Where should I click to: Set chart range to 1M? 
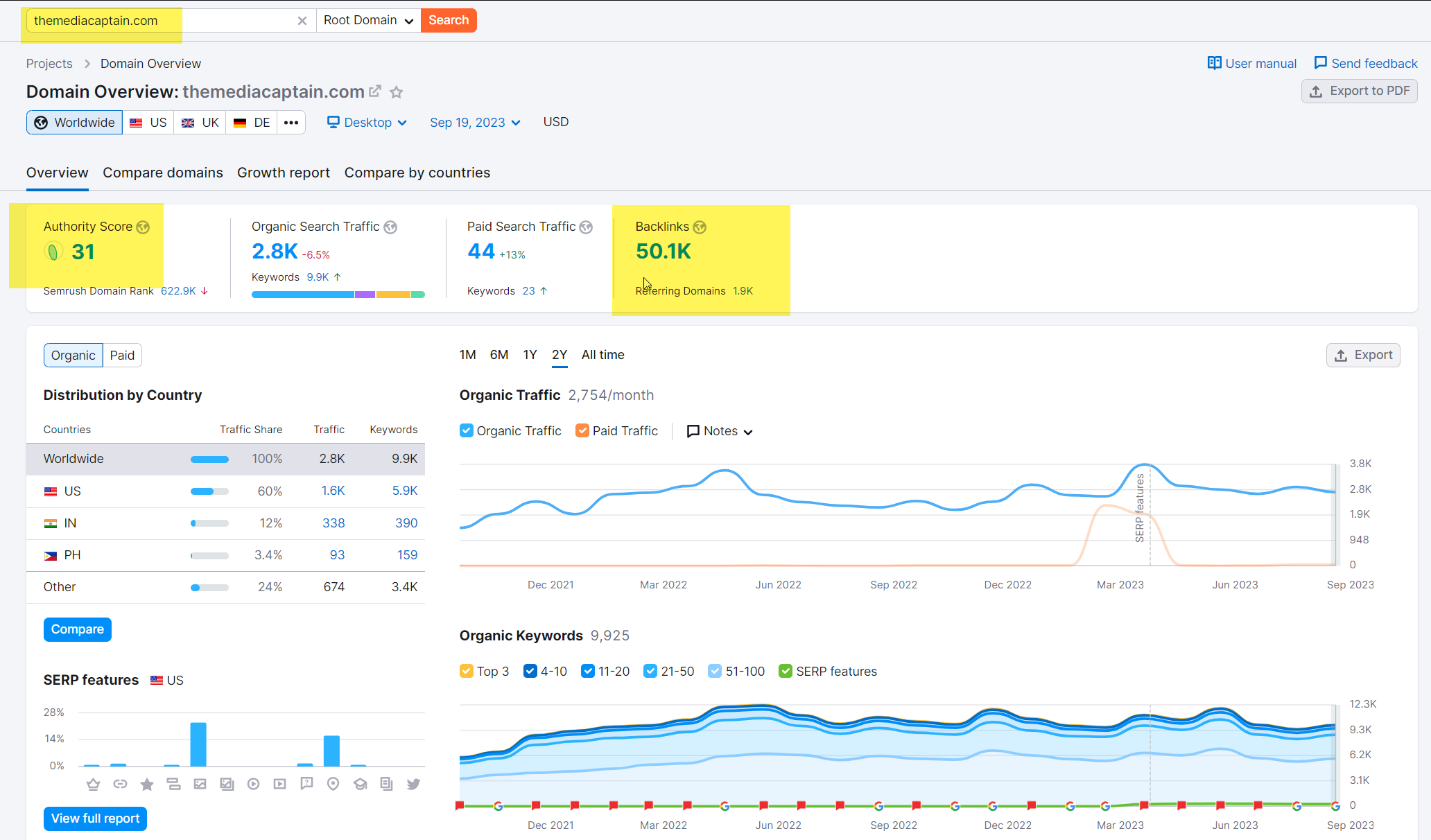click(x=467, y=355)
